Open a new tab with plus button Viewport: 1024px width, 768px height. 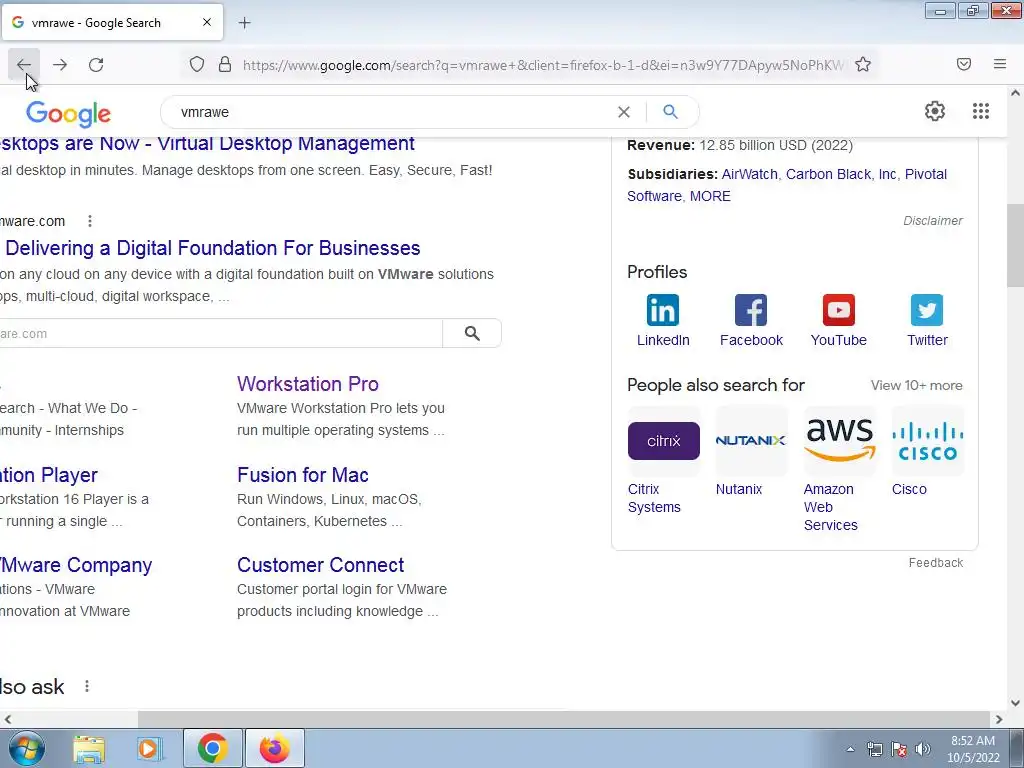point(244,23)
